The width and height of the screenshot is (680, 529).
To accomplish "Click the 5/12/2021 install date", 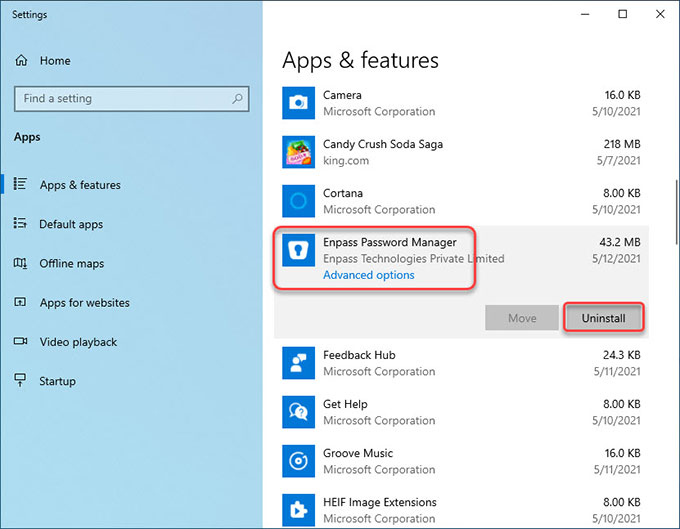I will (x=616, y=259).
